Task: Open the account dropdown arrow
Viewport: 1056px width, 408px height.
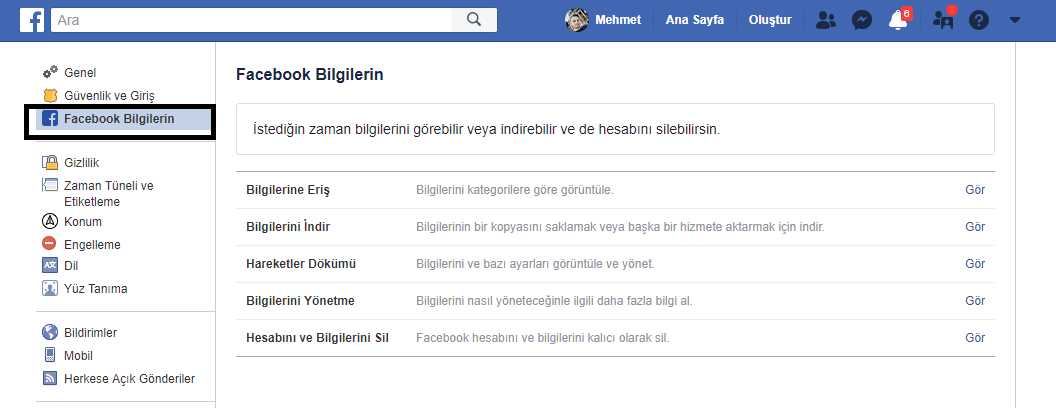Action: click(1015, 20)
